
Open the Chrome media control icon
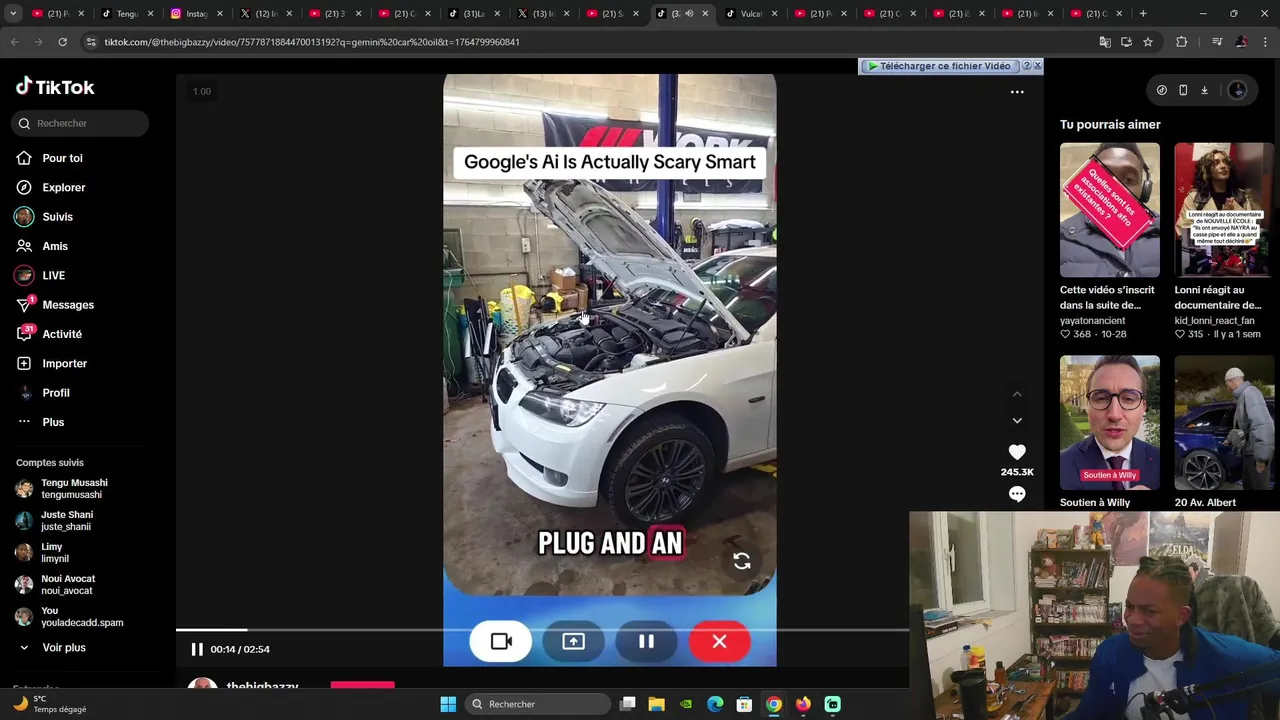[x=1216, y=42]
